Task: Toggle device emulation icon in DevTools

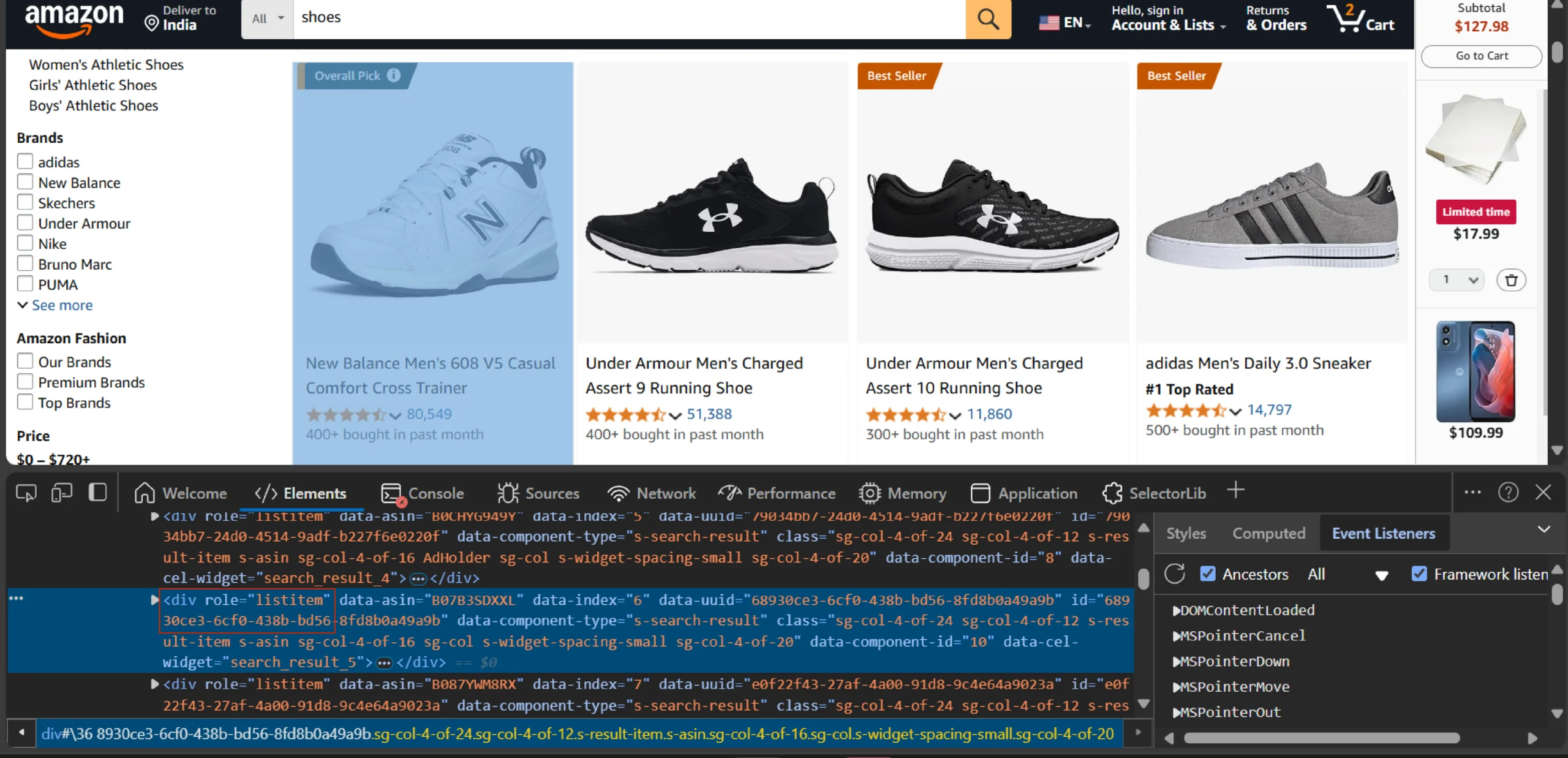Action: [x=62, y=493]
